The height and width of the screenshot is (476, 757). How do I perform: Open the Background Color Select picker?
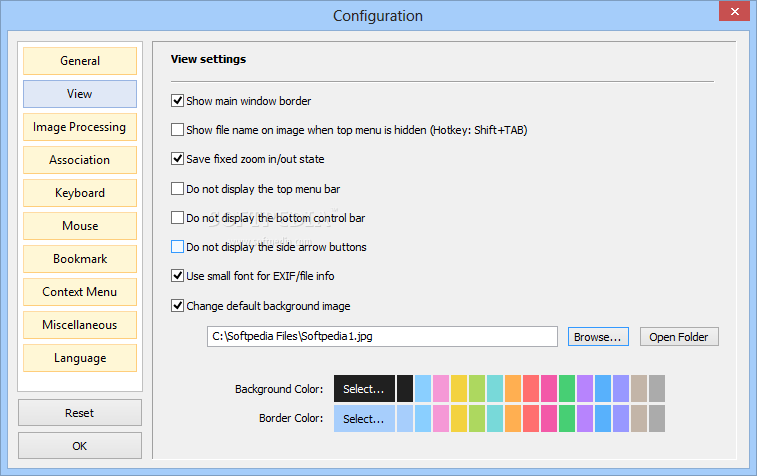coord(364,389)
